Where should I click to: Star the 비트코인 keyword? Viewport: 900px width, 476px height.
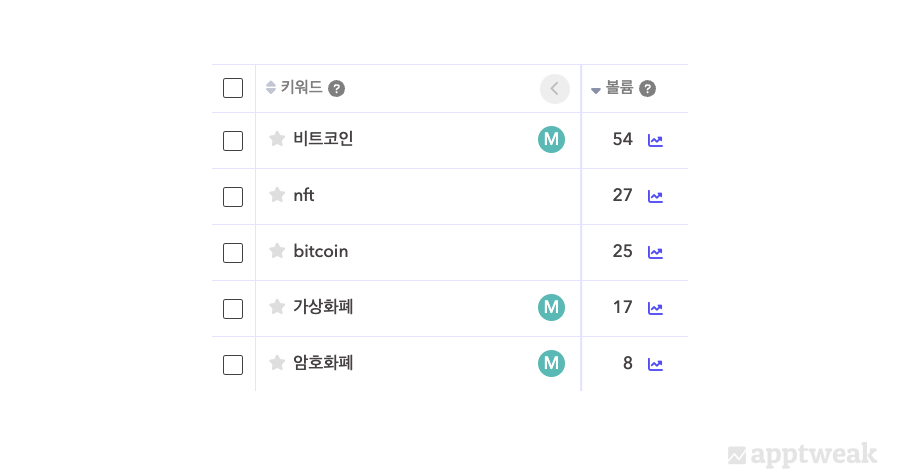coord(277,139)
